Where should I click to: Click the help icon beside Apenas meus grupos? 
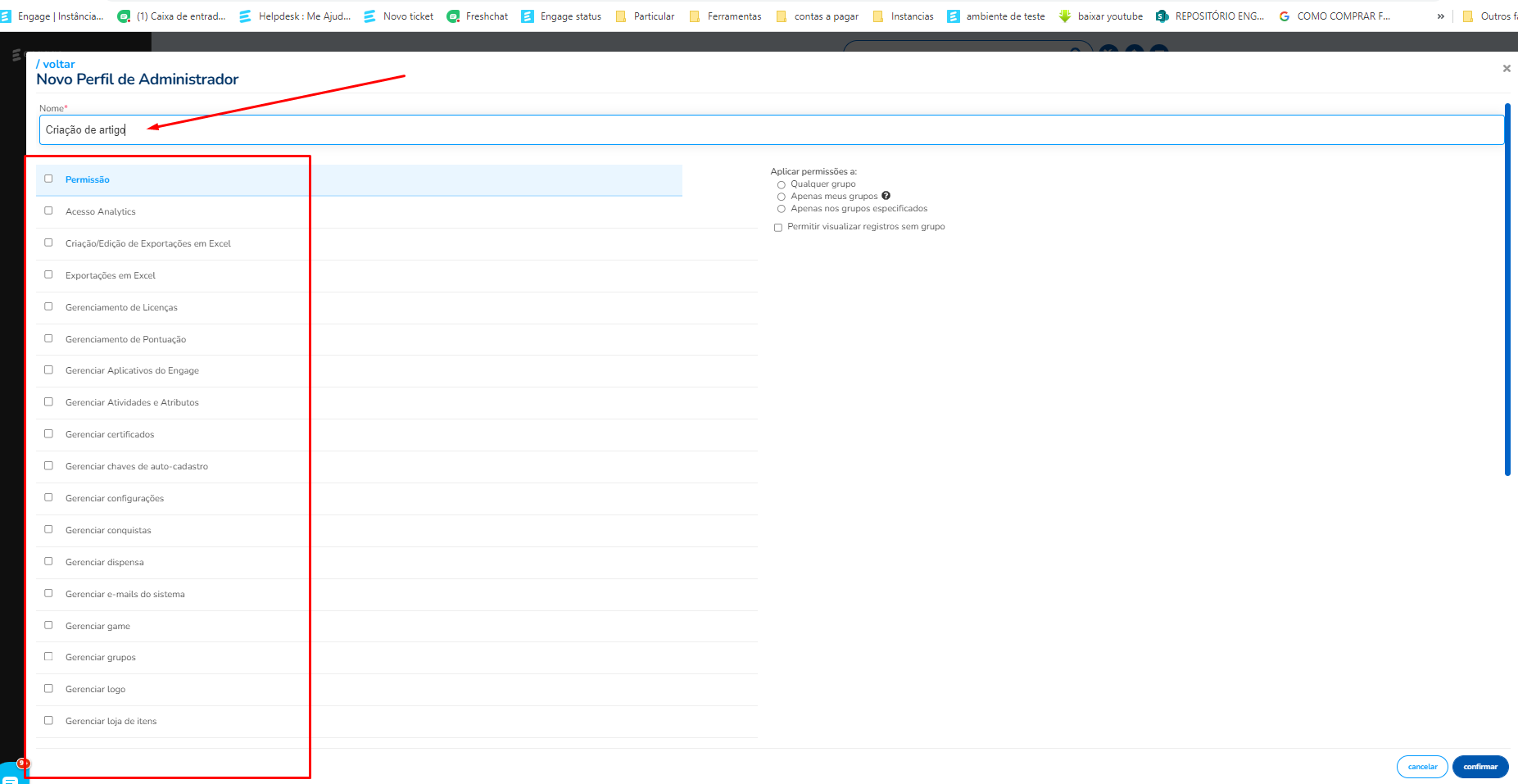886,196
